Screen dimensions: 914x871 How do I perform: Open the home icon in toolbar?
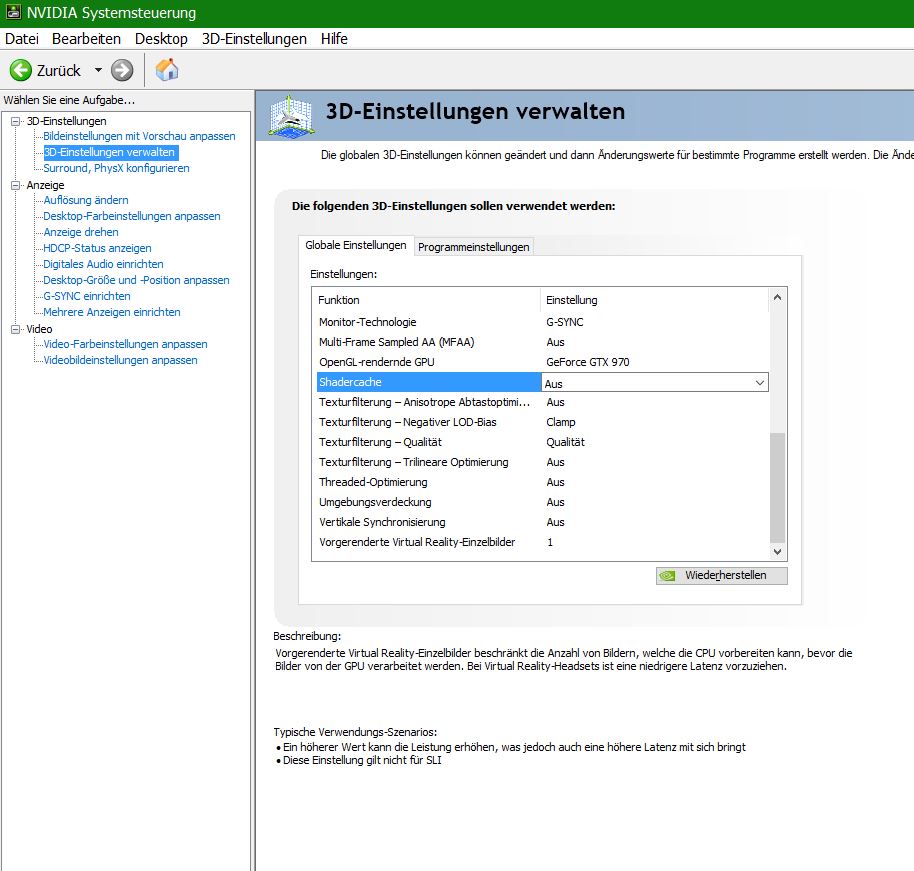tap(167, 70)
